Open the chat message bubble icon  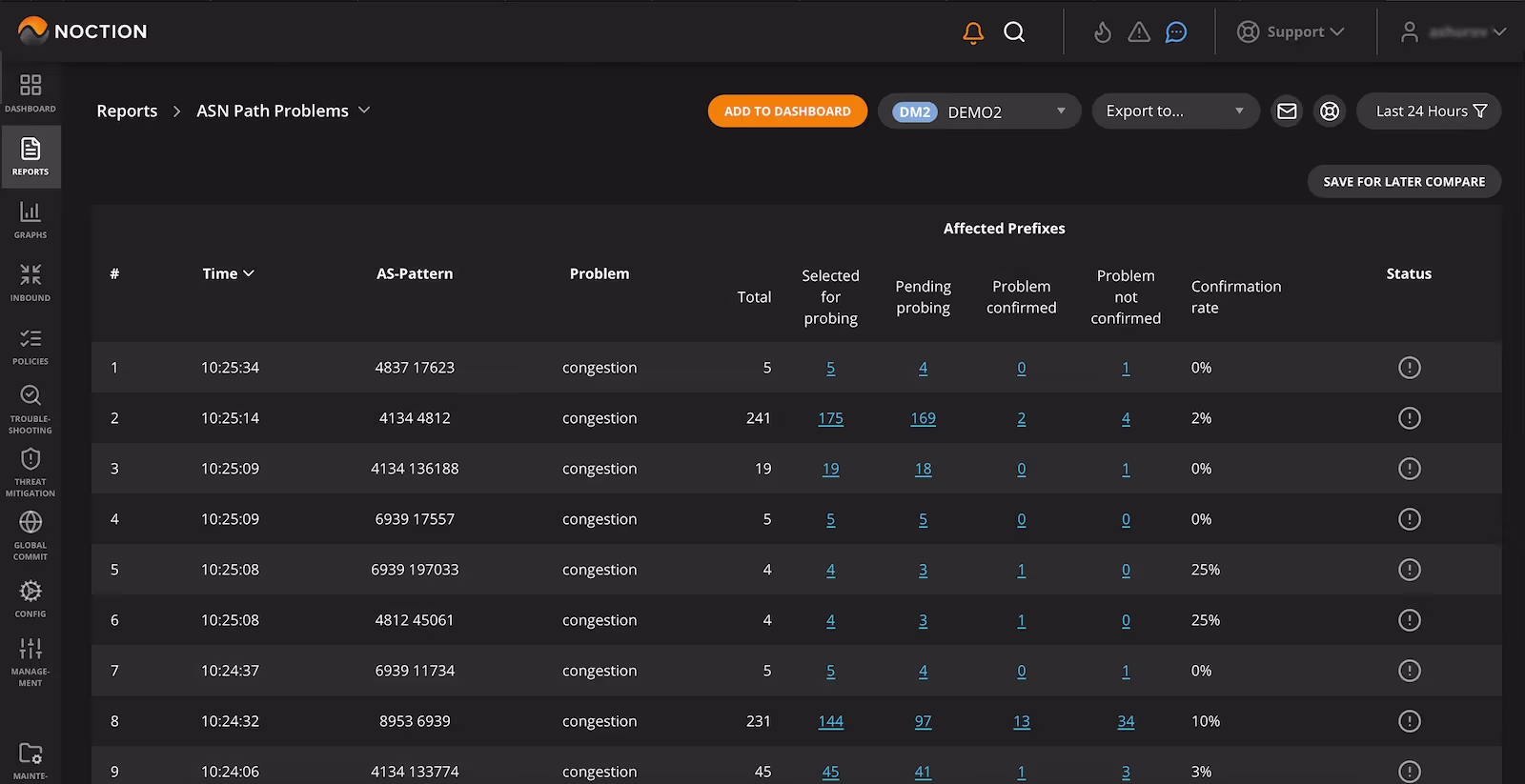tap(1176, 32)
